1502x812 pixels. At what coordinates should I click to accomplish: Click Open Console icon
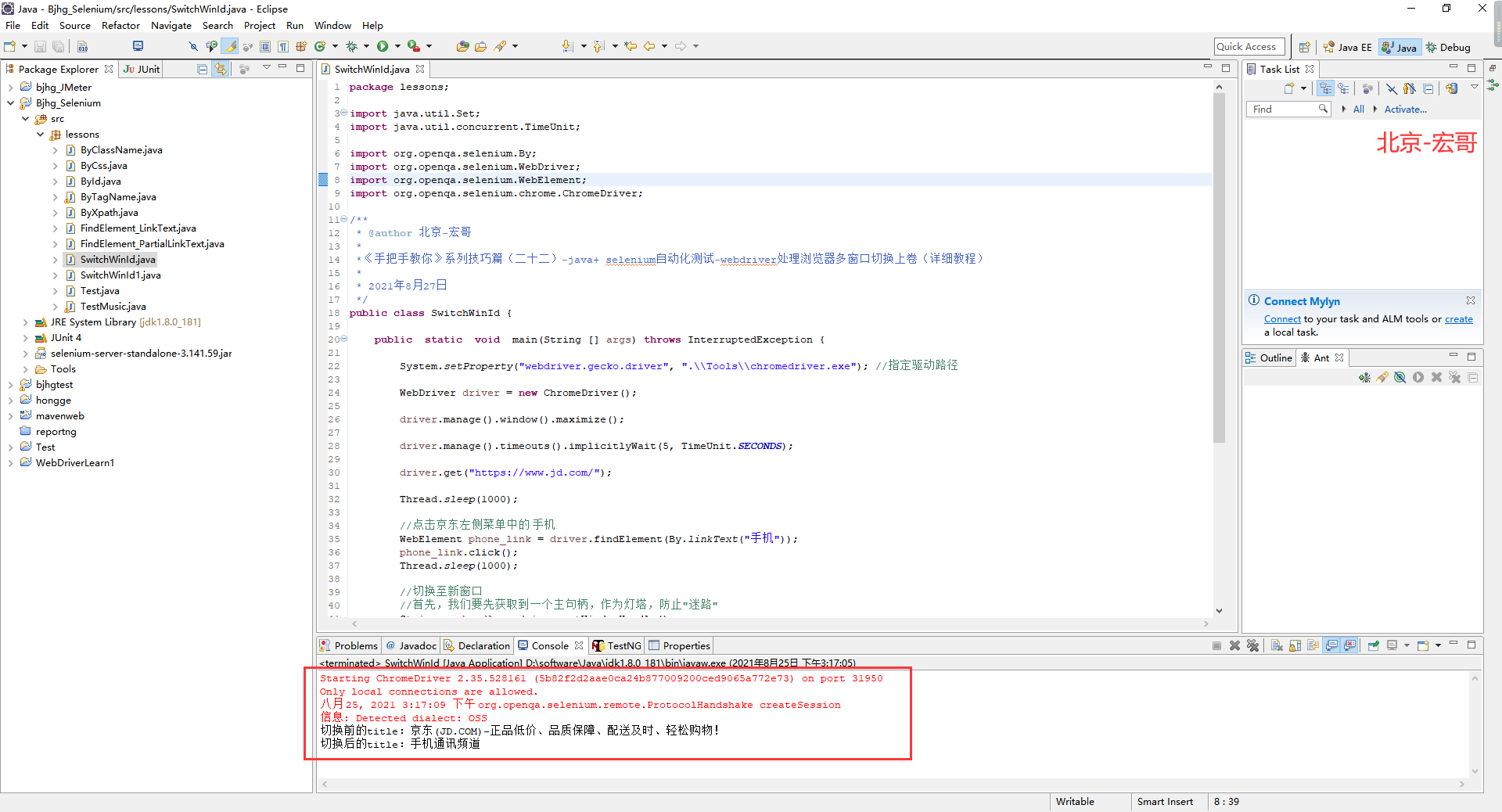click(1423, 645)
